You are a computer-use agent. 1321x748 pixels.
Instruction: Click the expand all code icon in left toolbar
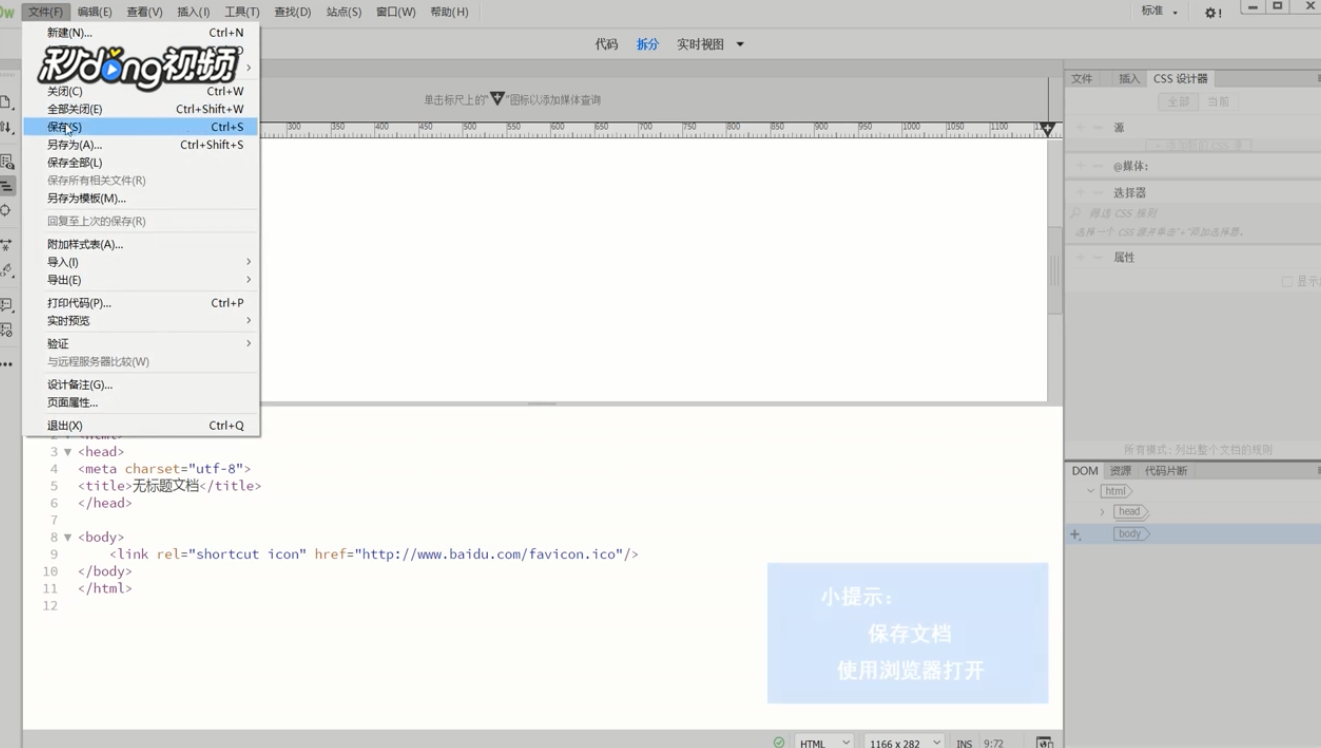point(6,245)
